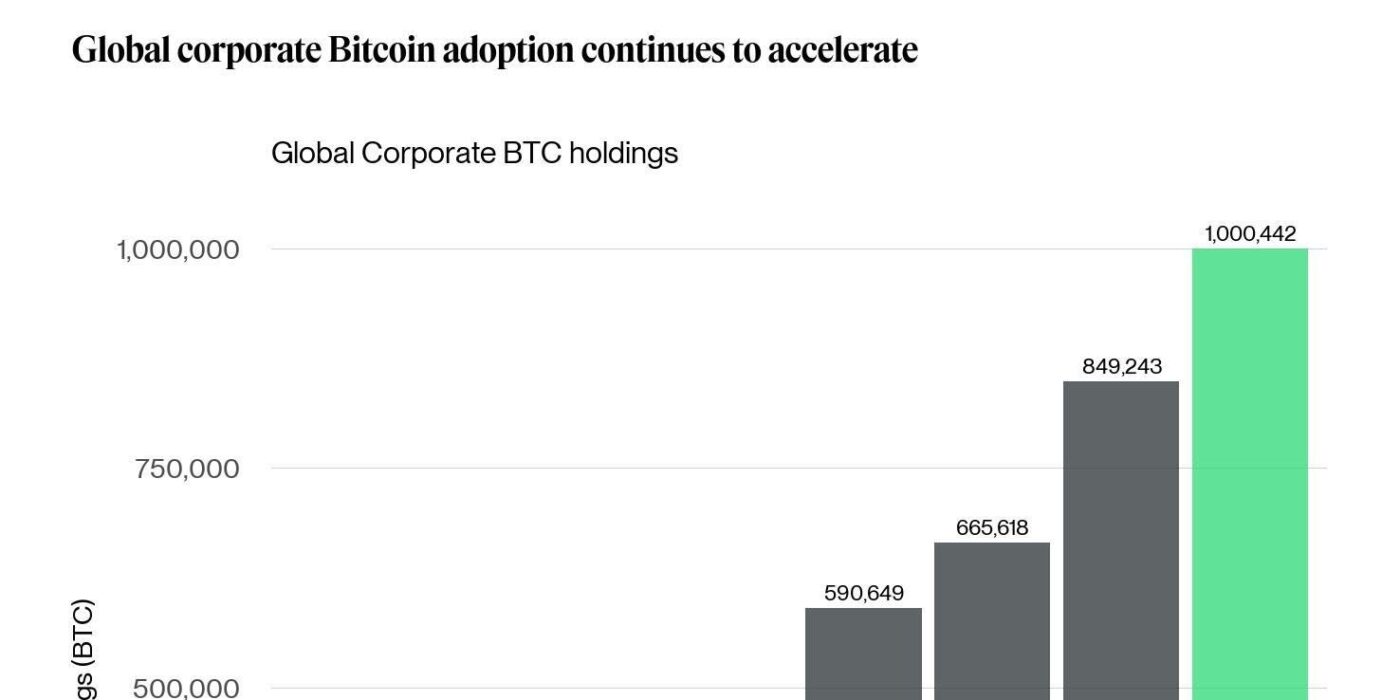Click the word 'Bitcoin' in the headline

381,51
